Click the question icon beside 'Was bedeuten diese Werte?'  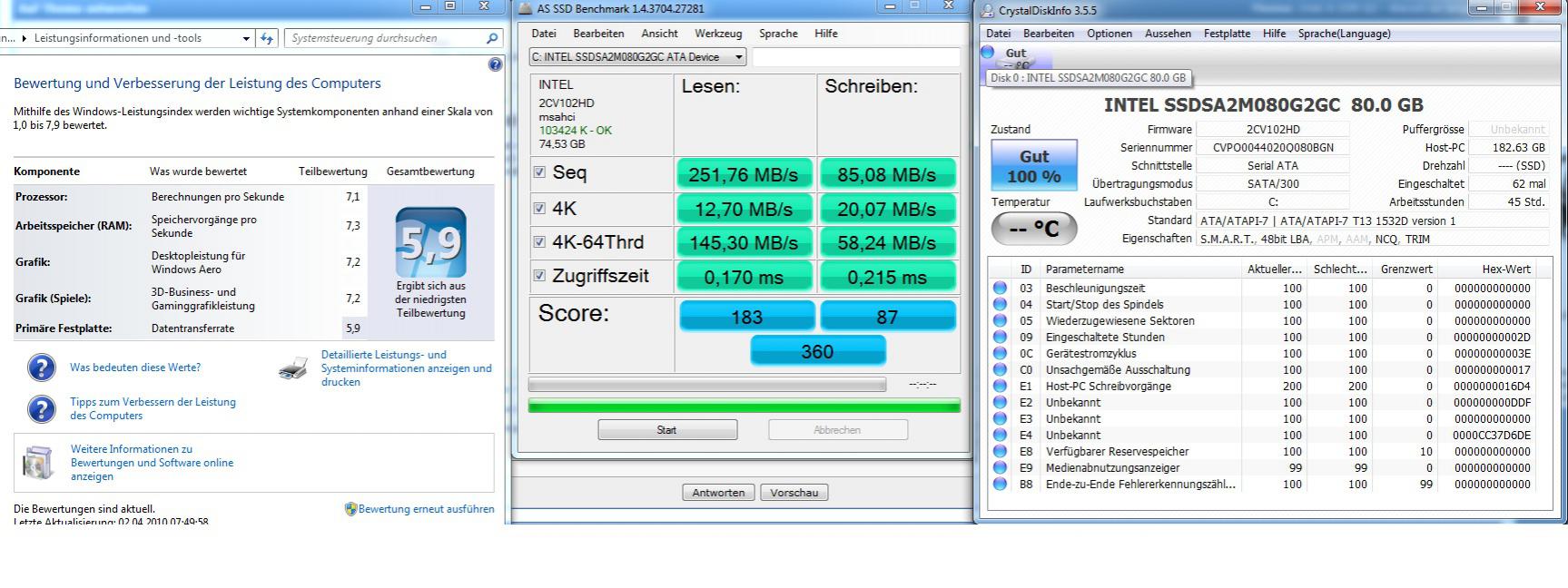click(42, 367)
